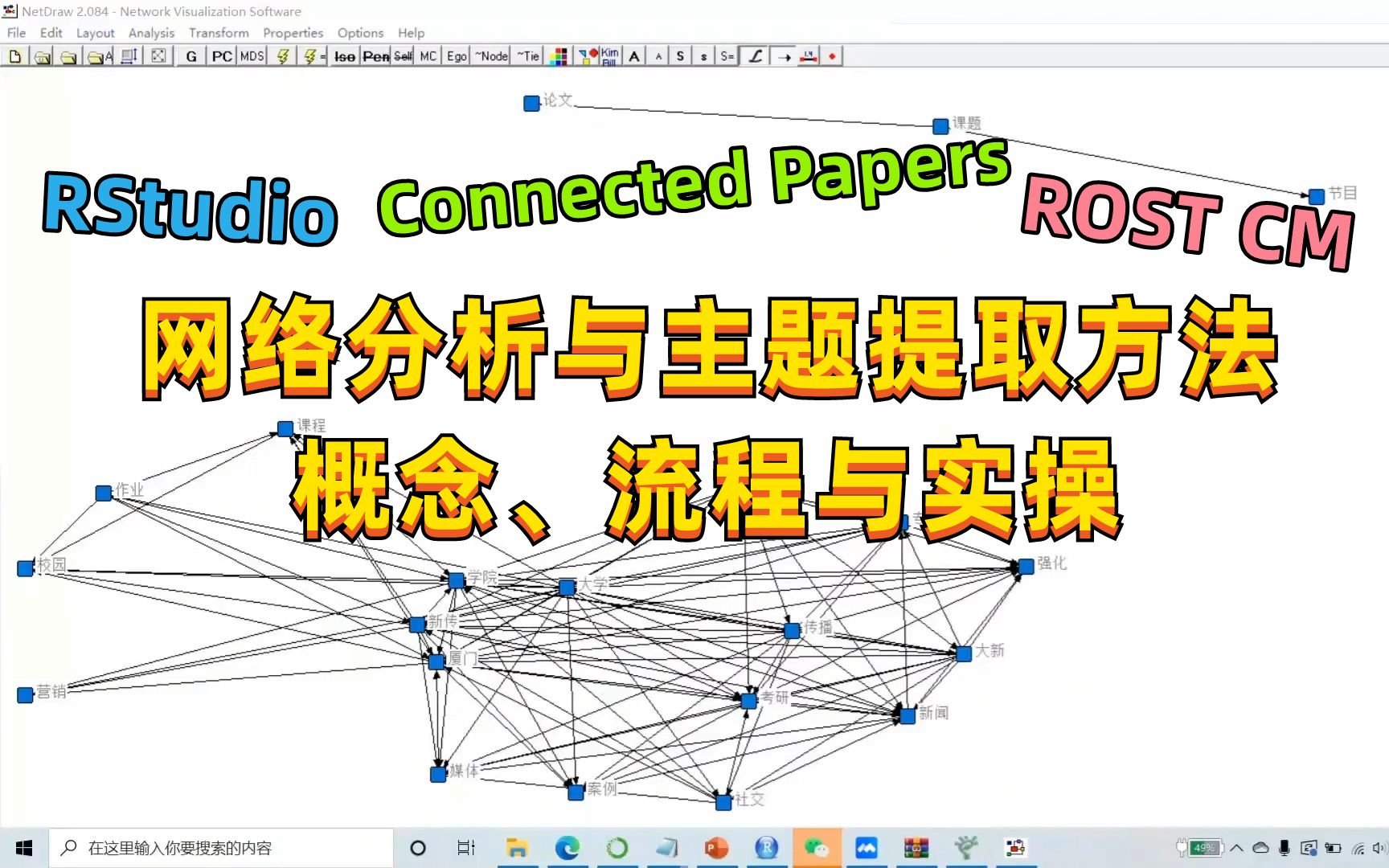Select the 课题 node
The image size is (1389, 868).
tap(940, 126)
